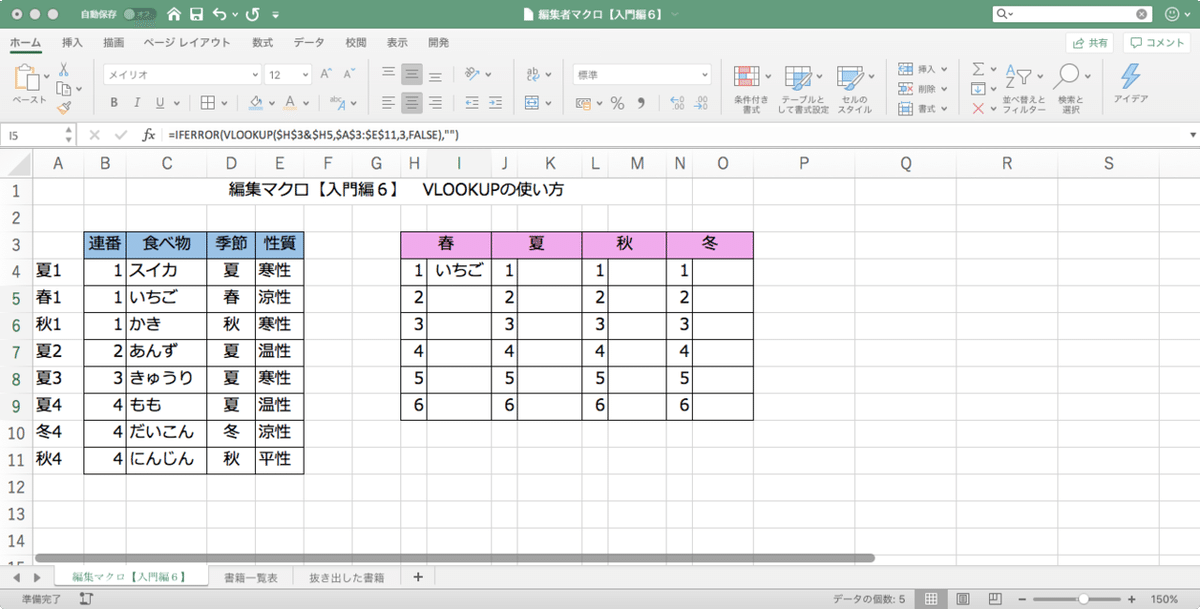Open cell styles (セルのスタイル)

click(854, 89)
